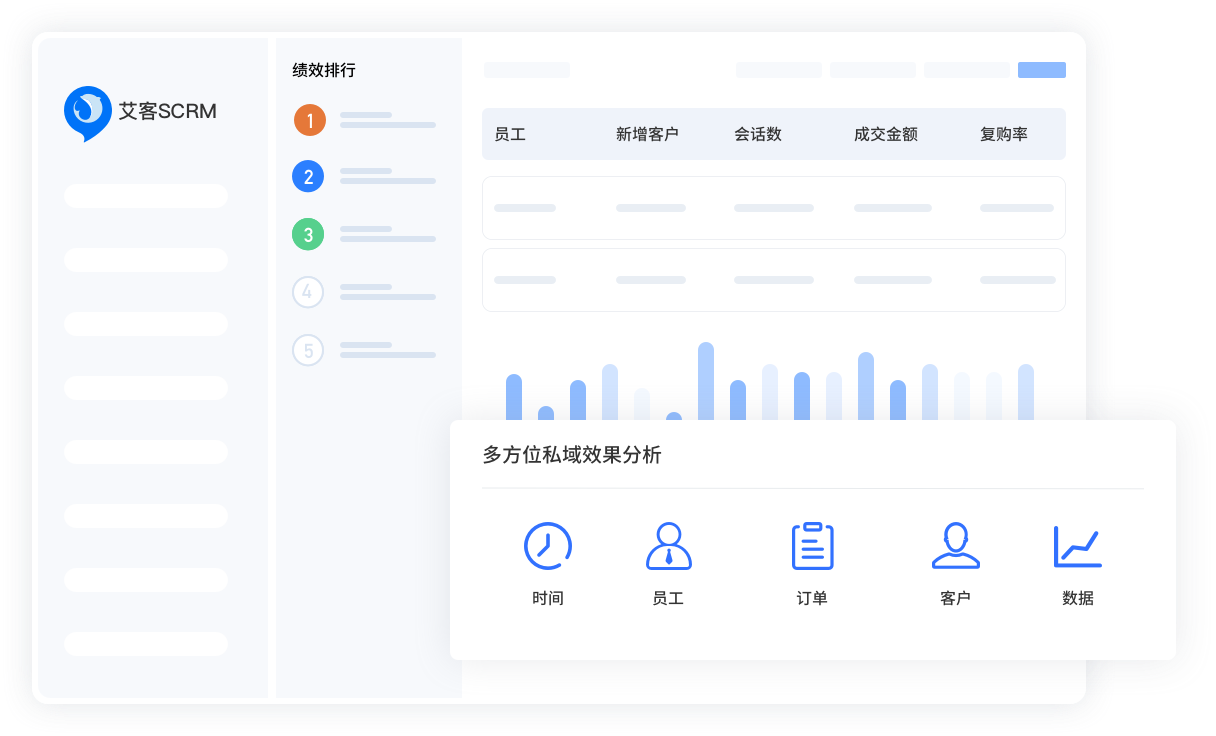The image size is (1216, 736).
Task: Select the rank 4 outlined badge
Action: pos(308,292)
